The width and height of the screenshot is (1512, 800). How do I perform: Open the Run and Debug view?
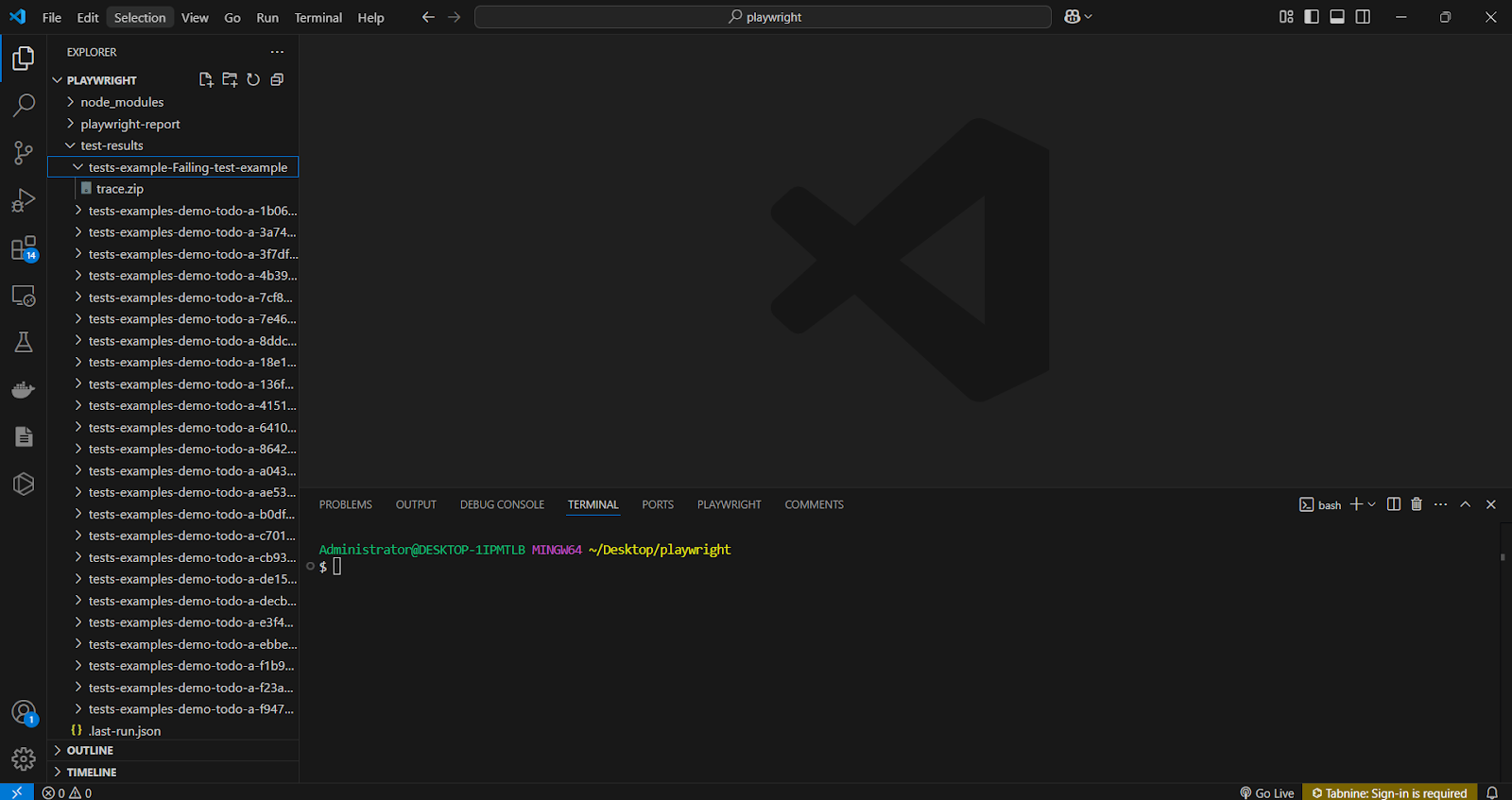[24, 200]
